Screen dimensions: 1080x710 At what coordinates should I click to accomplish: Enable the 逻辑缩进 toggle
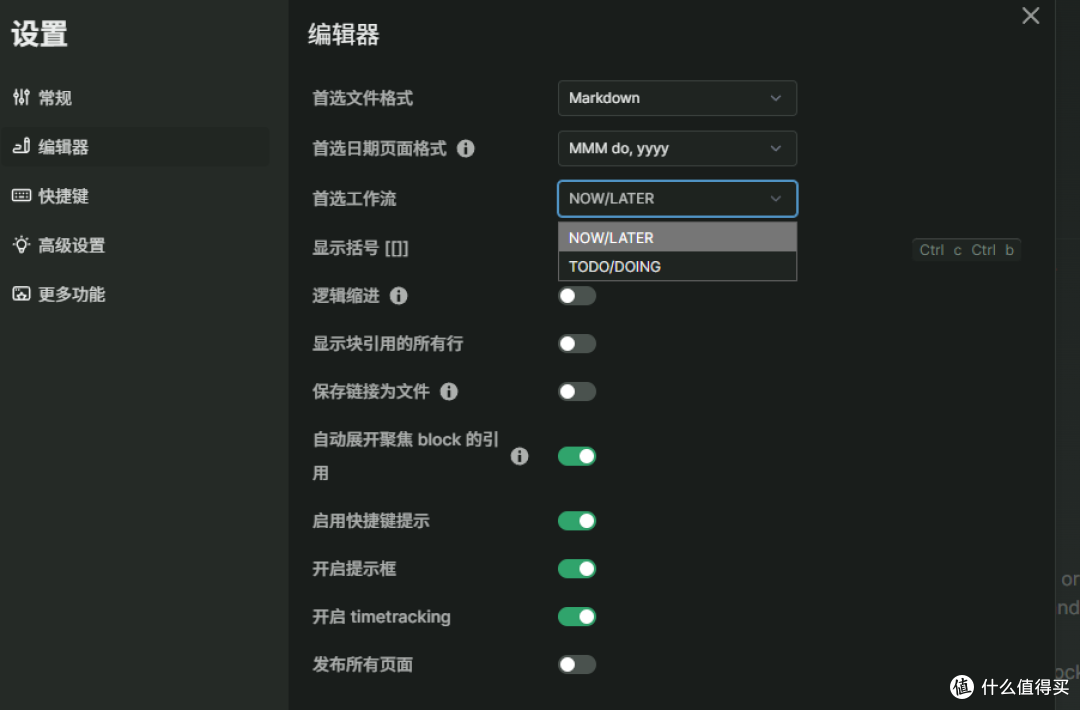coord(577,295)
